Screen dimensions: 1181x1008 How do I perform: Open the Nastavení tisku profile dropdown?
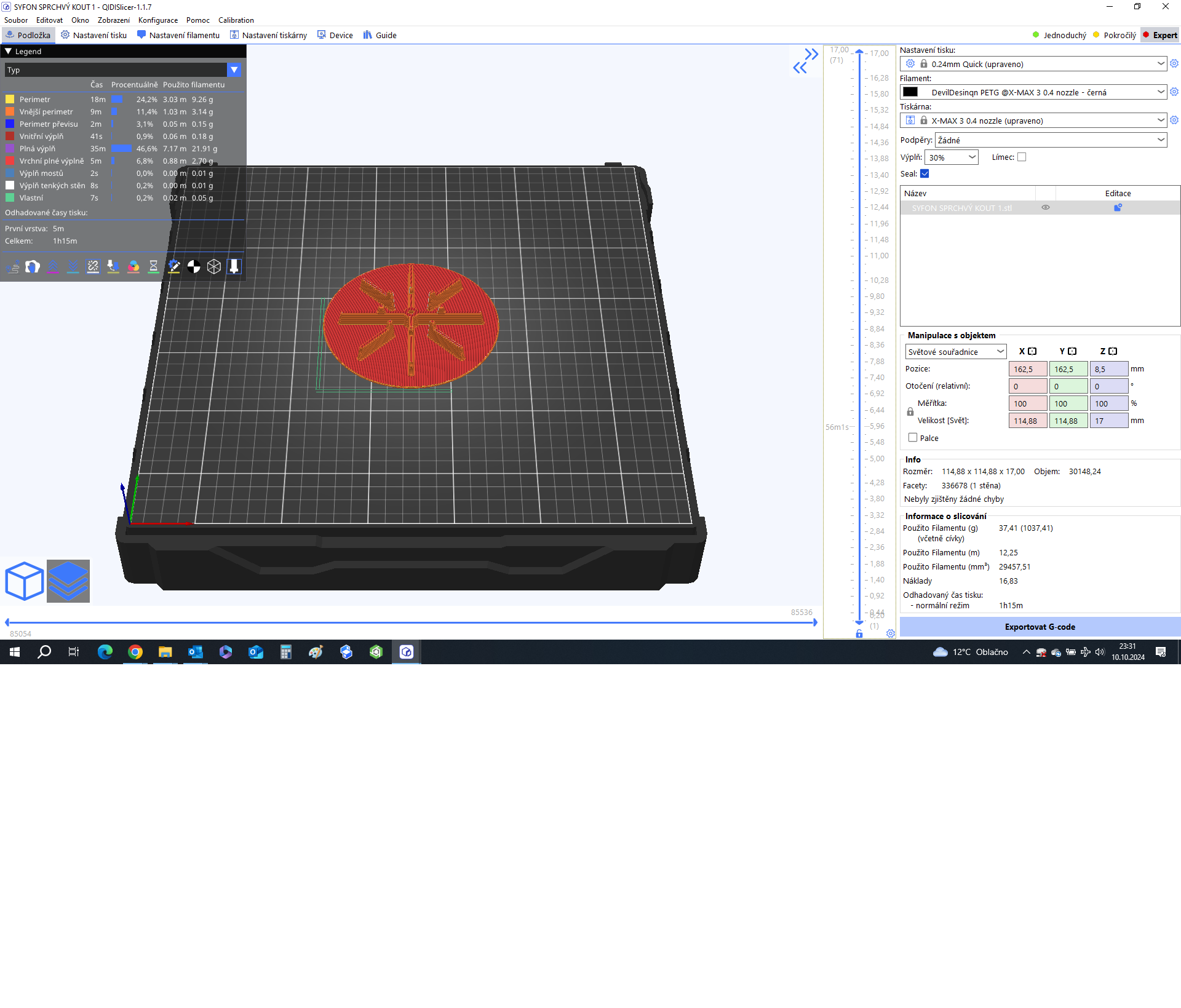1033,64
